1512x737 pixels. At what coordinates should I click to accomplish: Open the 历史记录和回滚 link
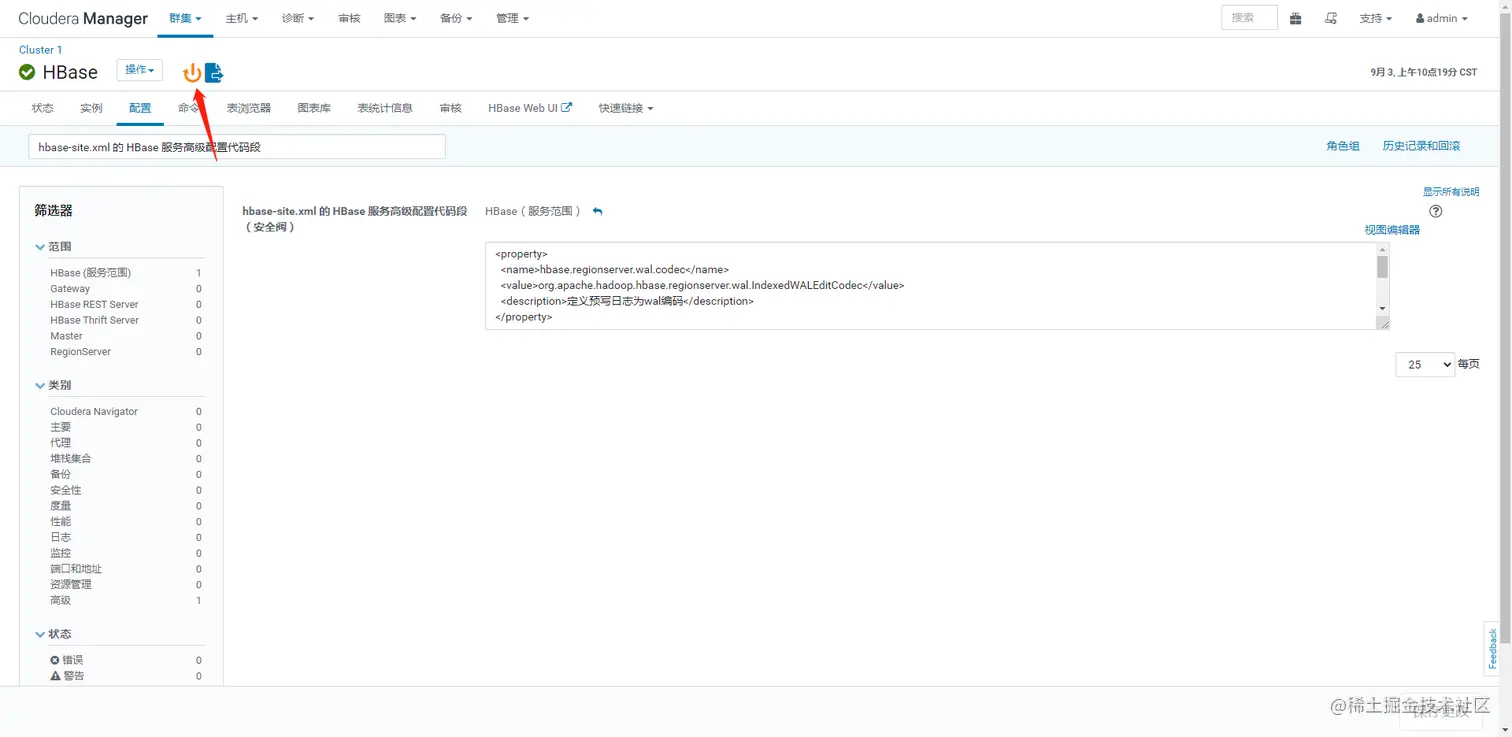coord(1421,146)
